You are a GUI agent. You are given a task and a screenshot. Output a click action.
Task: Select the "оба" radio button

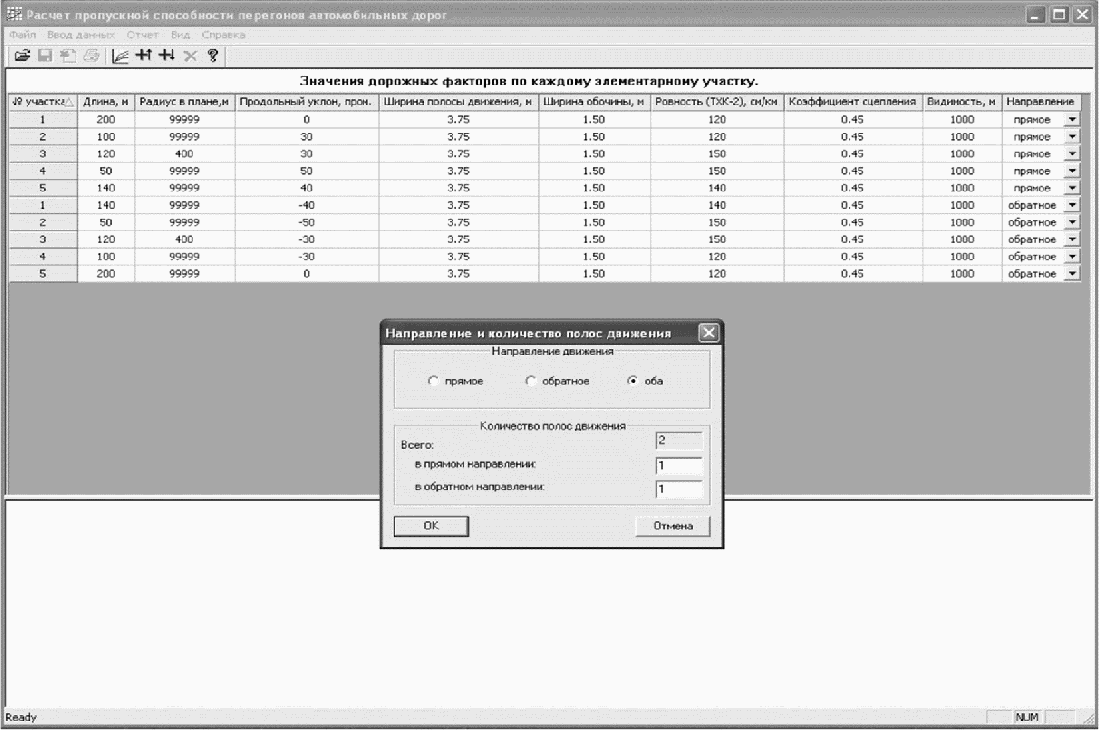632,381
